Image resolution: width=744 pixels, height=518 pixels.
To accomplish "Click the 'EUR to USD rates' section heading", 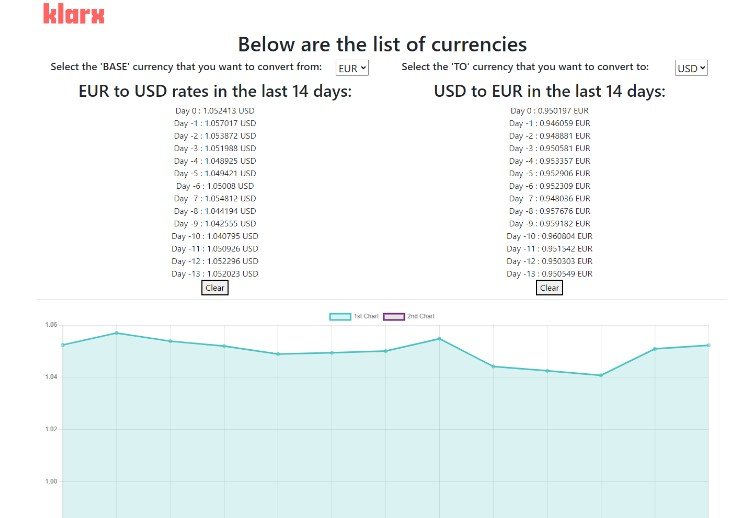I will pos(215,92).
